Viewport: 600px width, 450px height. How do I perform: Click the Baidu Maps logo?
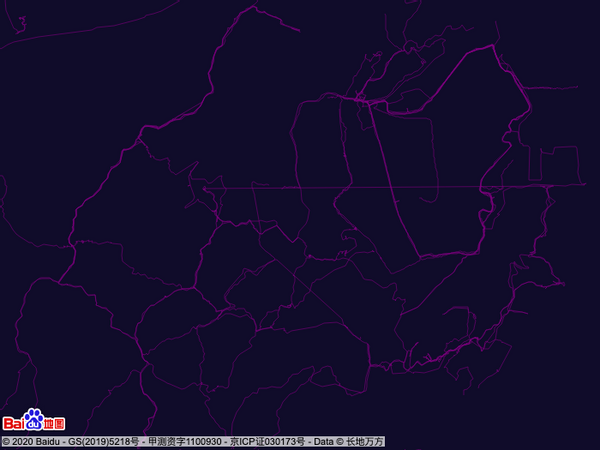click(x=34, y=420)
